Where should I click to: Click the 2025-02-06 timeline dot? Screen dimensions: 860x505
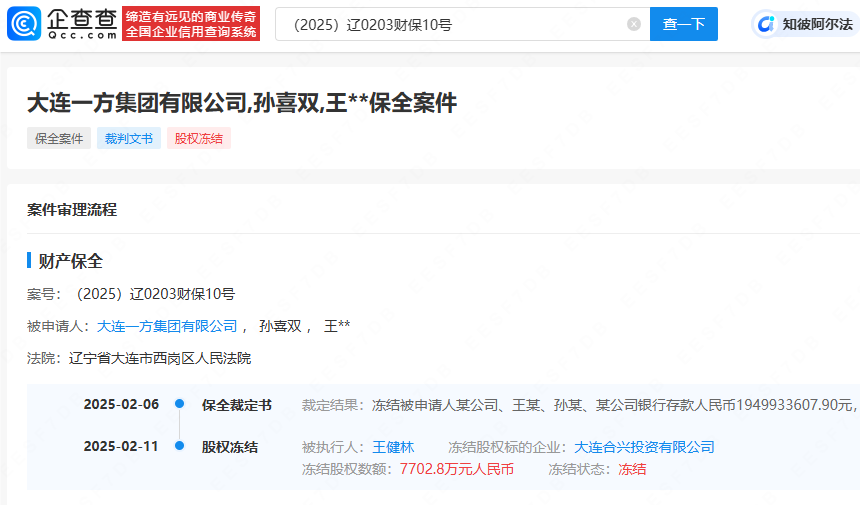point(179,404)
